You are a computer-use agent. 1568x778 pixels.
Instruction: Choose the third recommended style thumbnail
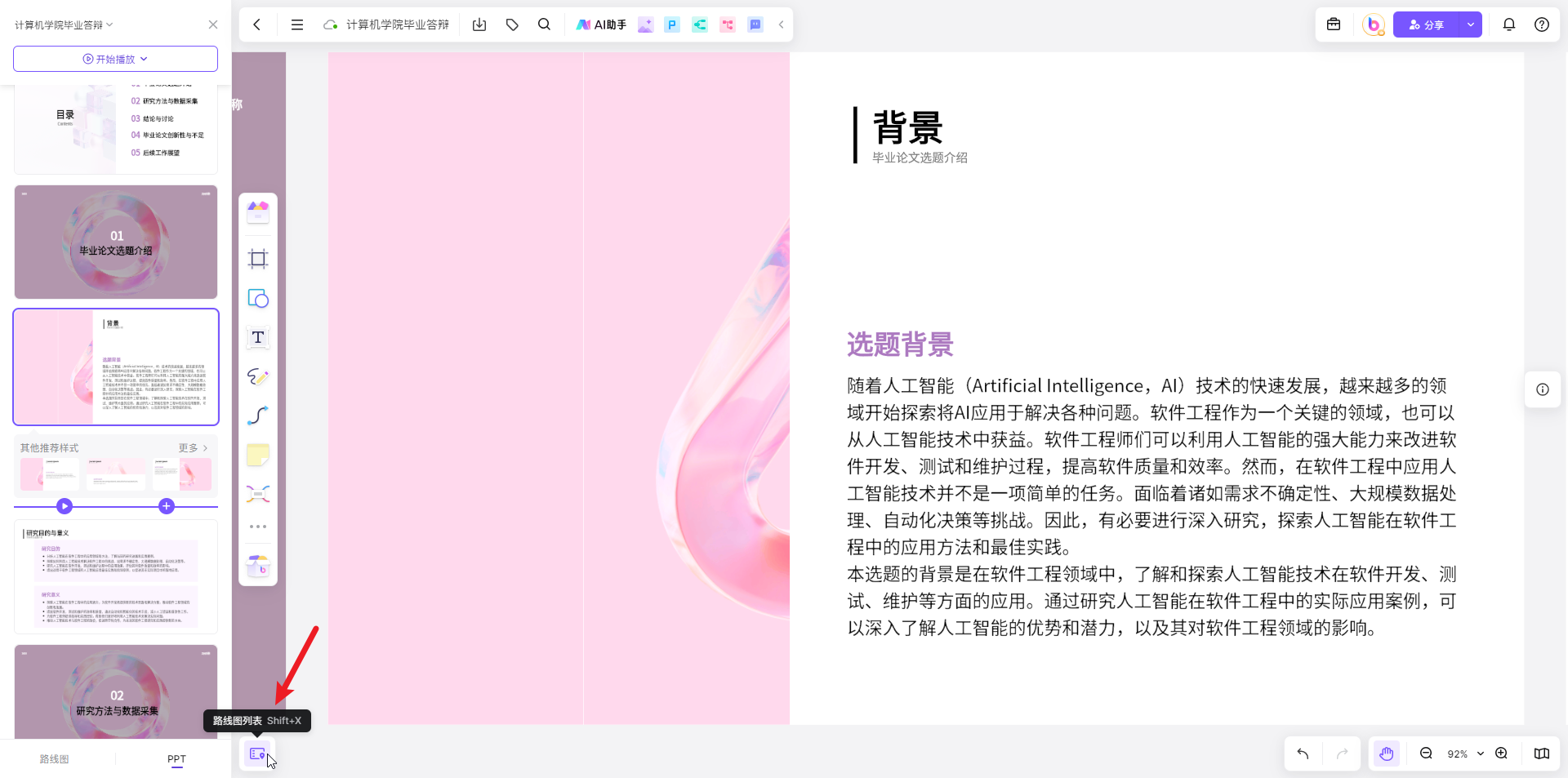pyautogui.click(x=182, y=474)
